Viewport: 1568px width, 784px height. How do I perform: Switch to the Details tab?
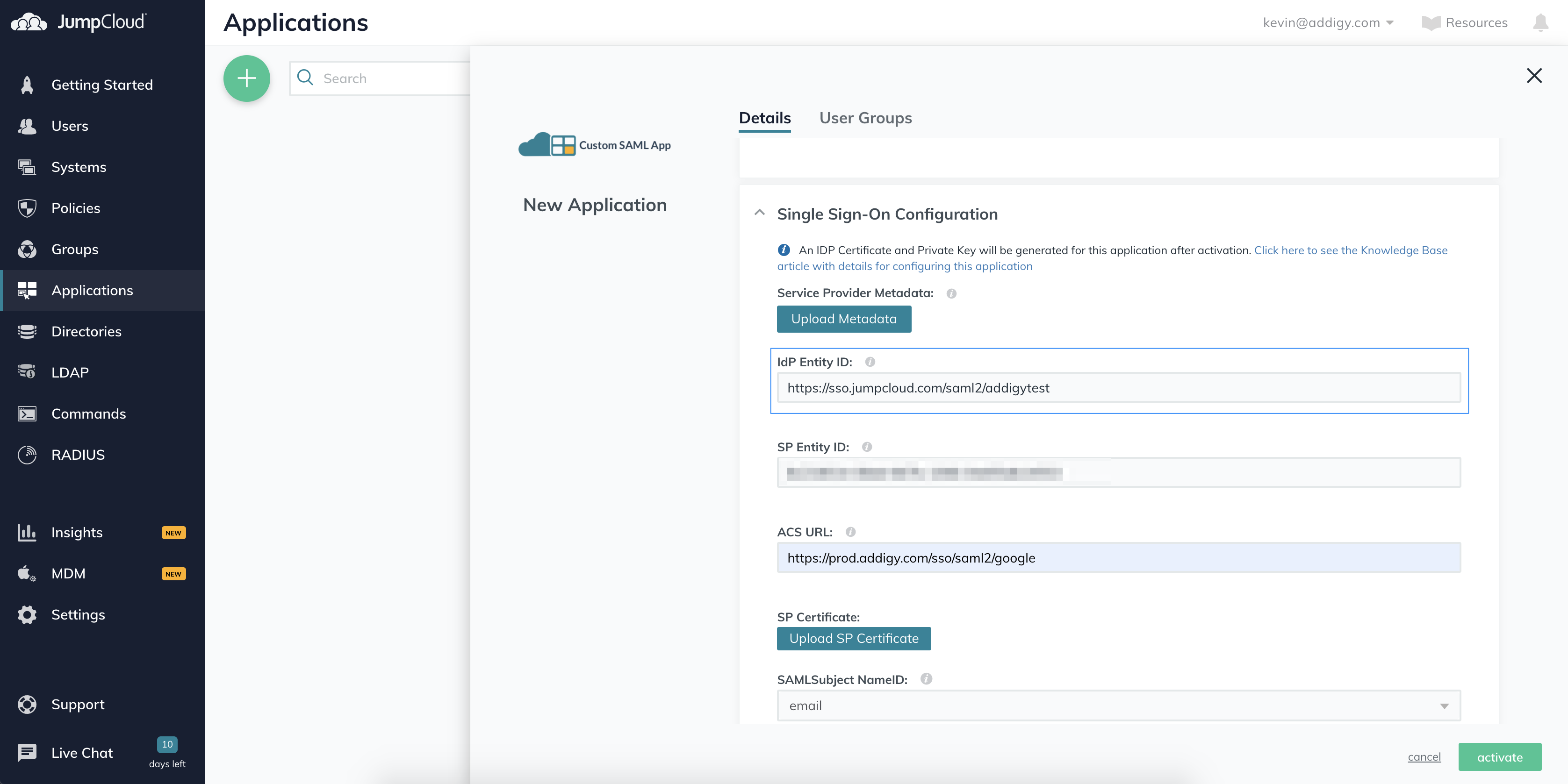pos(764,118)
